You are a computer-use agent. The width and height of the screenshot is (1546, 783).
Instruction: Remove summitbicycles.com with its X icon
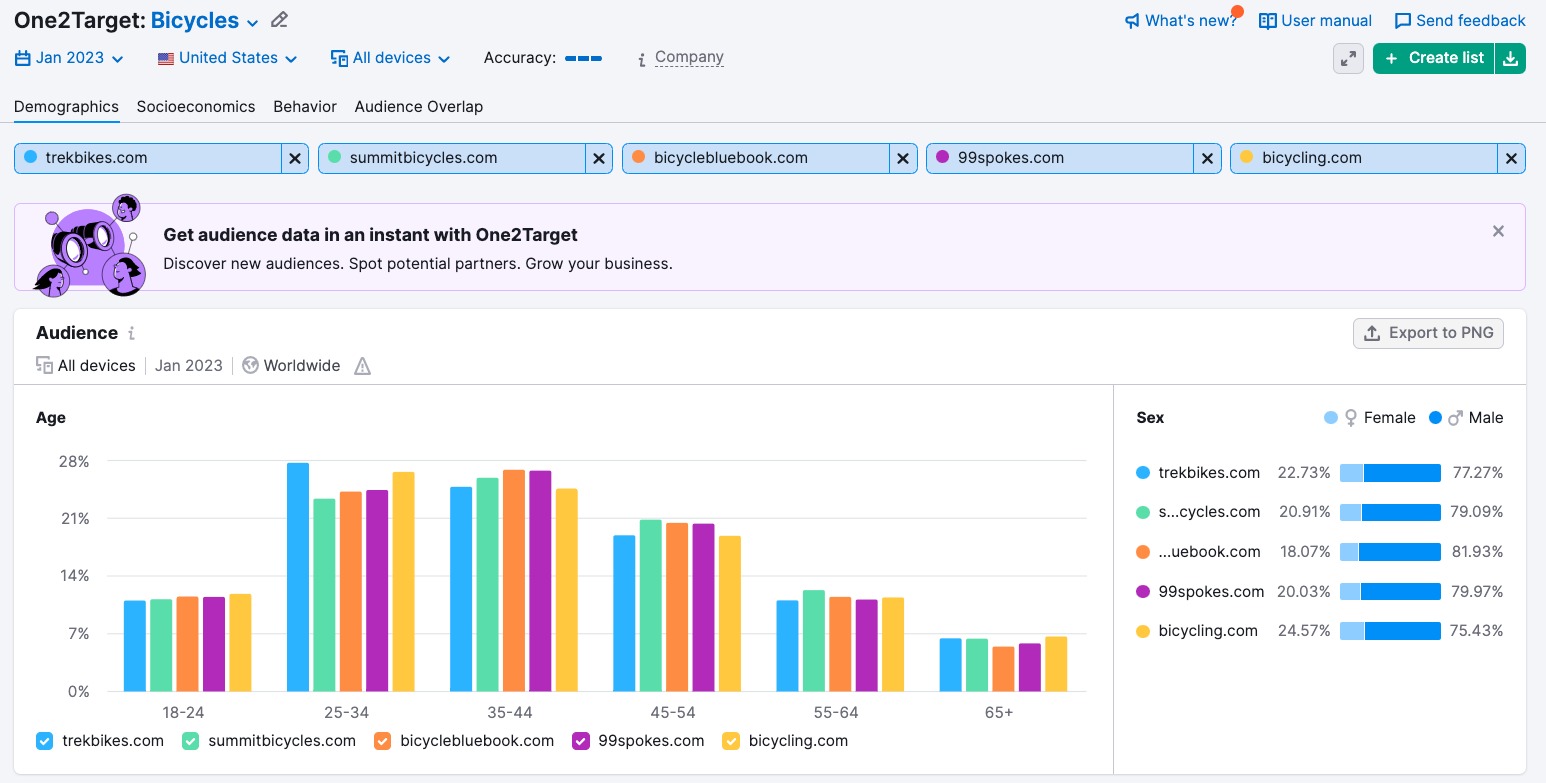click(599, 158)
